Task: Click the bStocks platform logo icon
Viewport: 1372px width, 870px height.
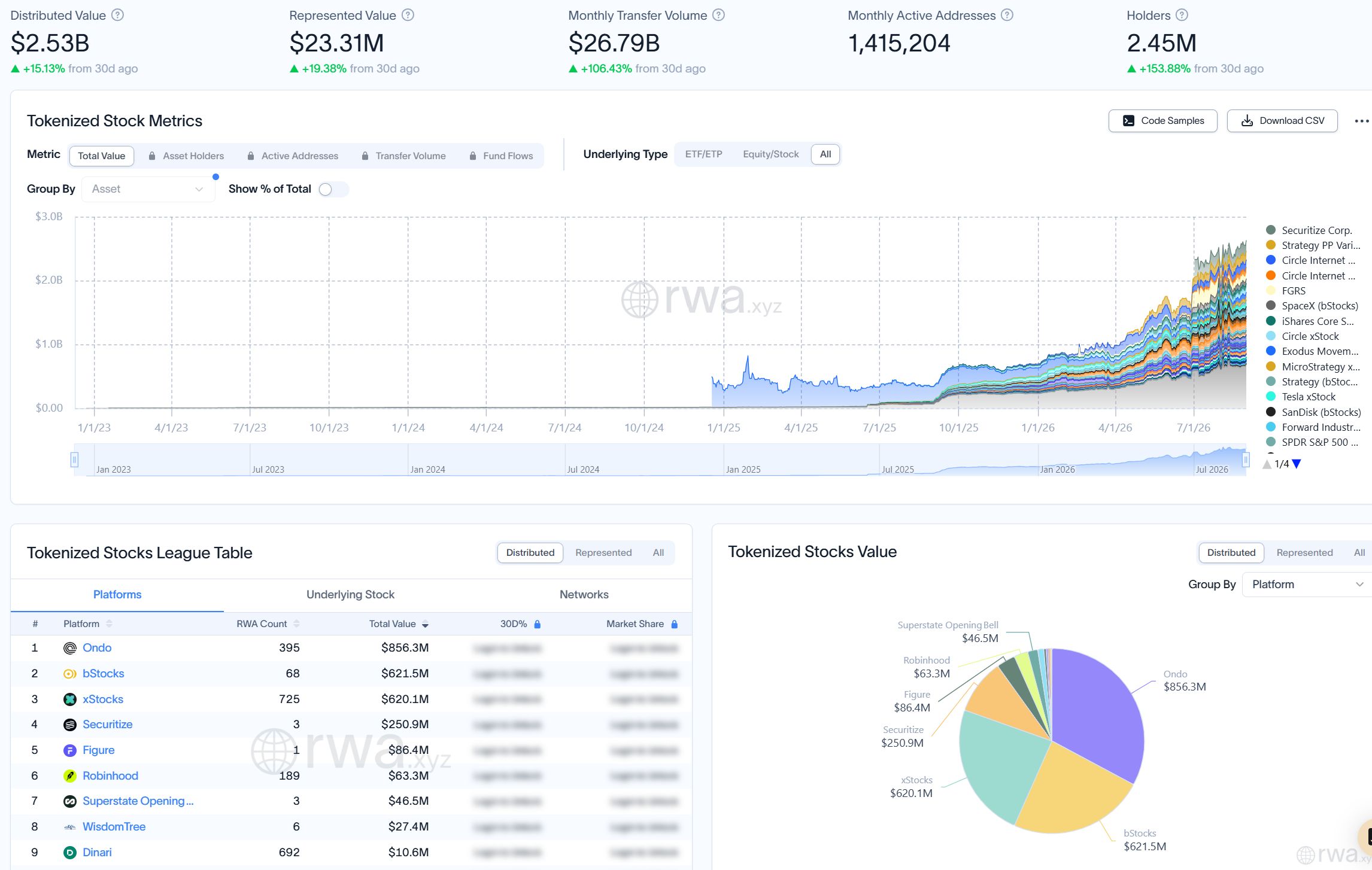Action: (70, 674)
